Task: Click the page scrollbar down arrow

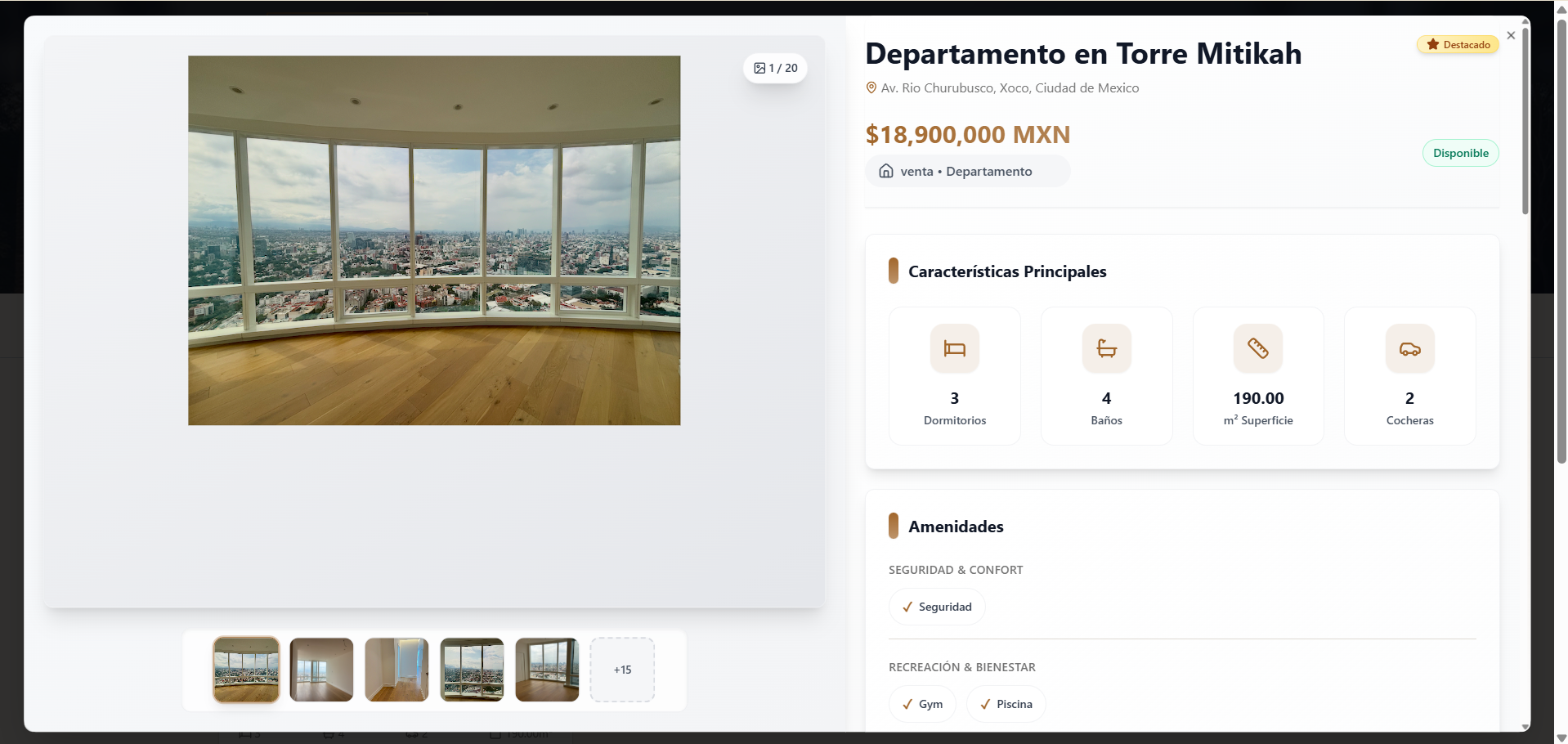Action: coord(1561,737)
